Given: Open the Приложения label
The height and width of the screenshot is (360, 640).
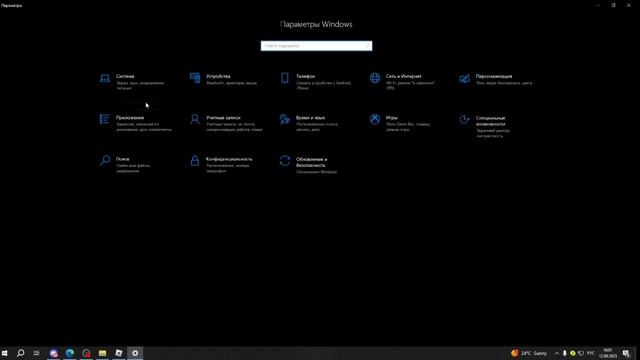Looking at the screenshot, I should [x=130, y=118].
